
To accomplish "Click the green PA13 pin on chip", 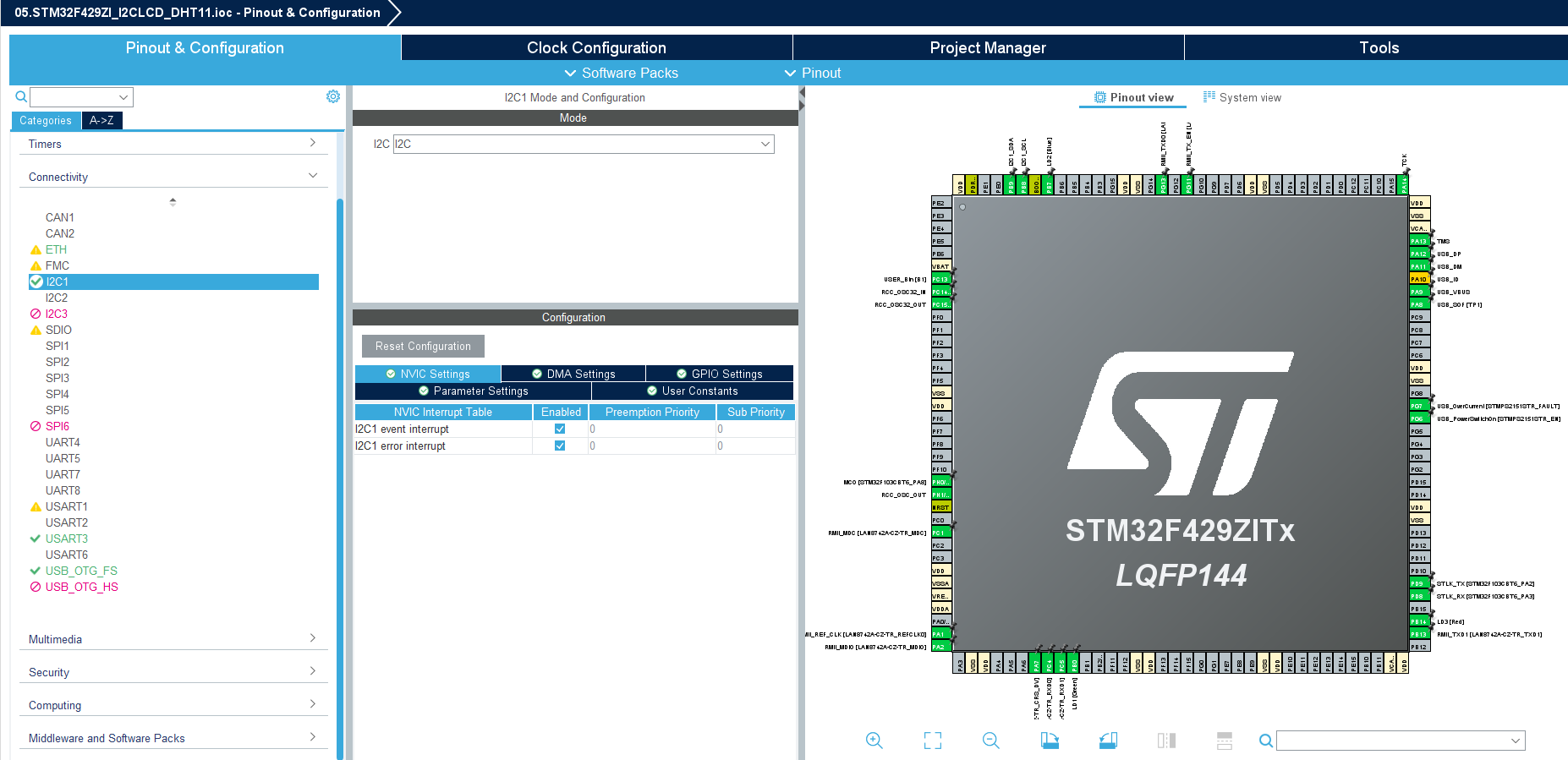I will (1419, 241).
